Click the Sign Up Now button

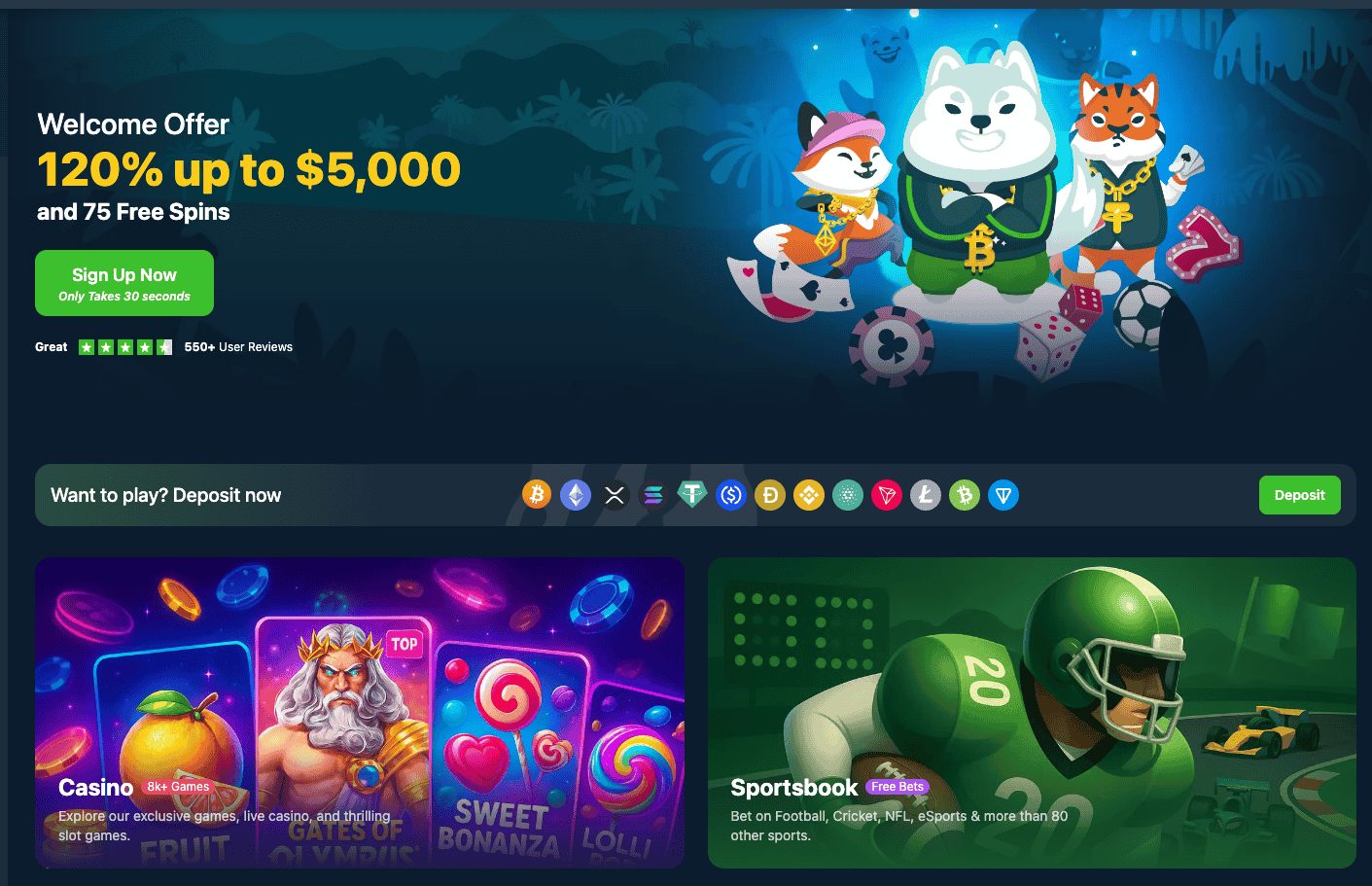coord(124,283)
